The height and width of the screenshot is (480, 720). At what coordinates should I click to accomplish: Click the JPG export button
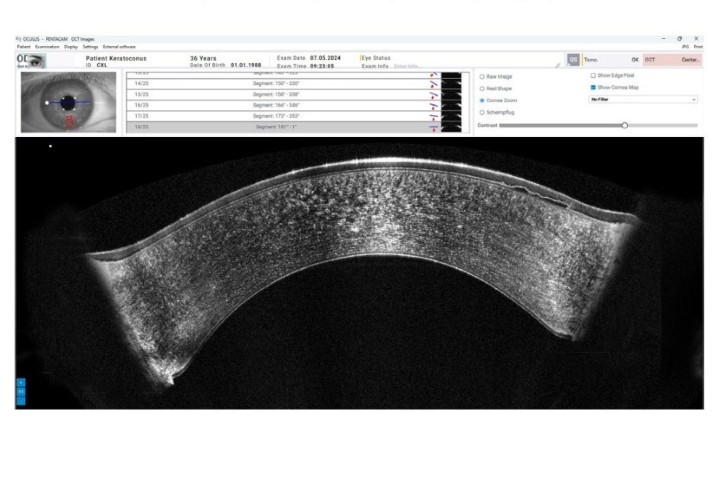click(685, 46)
